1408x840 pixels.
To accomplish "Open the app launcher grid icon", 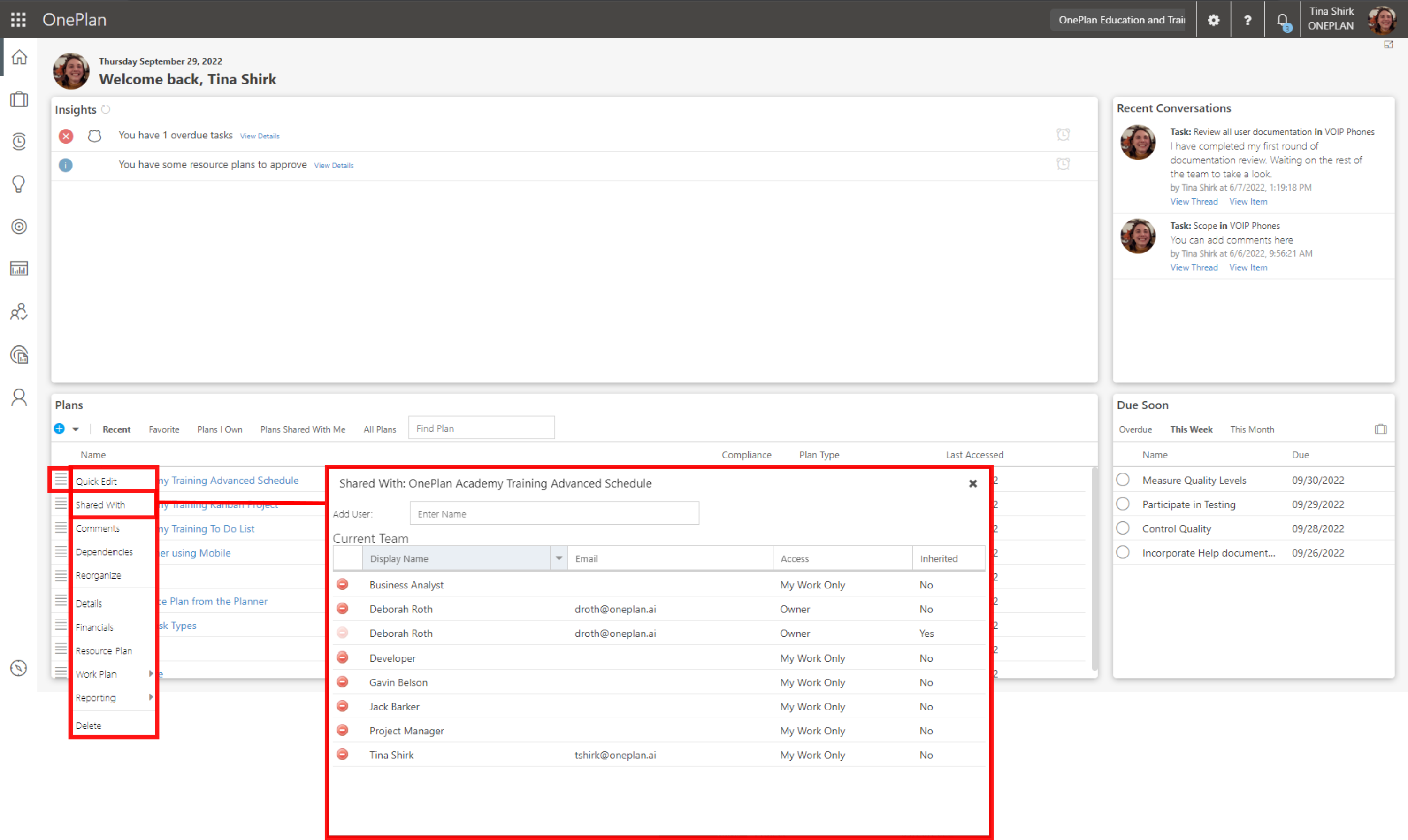I will click(18, 20).
